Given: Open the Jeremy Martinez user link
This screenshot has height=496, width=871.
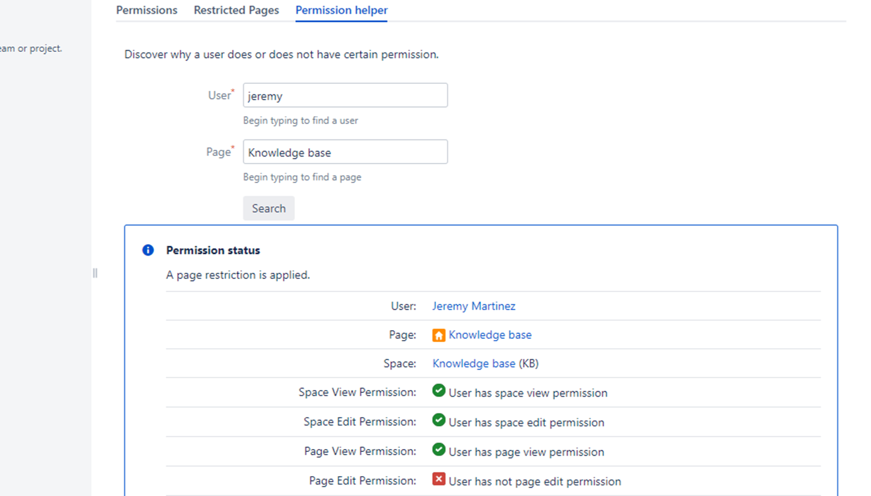Looking at the screenshot, I should point(473,306).
